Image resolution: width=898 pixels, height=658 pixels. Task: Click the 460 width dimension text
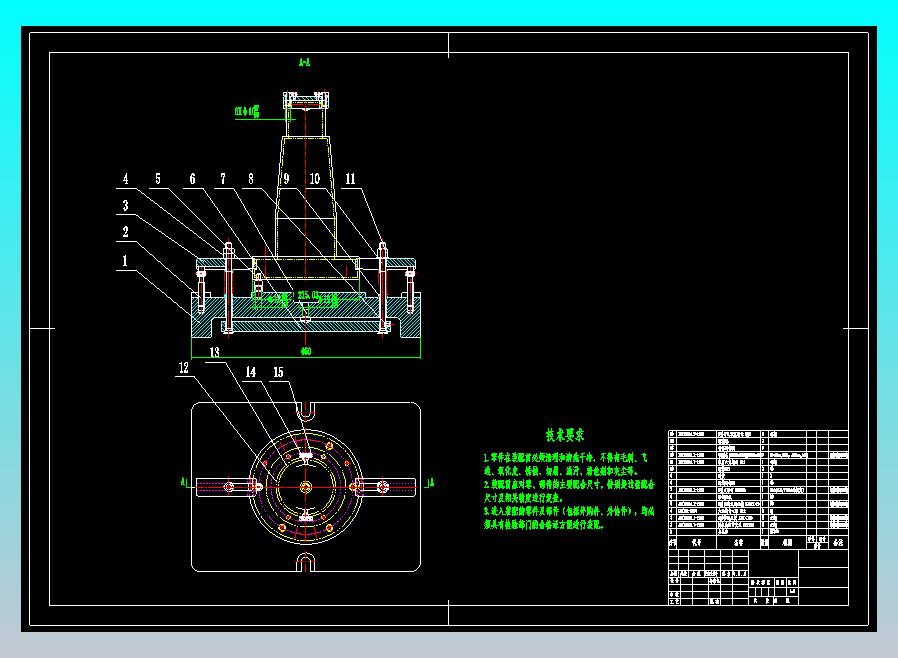[306, 351]
